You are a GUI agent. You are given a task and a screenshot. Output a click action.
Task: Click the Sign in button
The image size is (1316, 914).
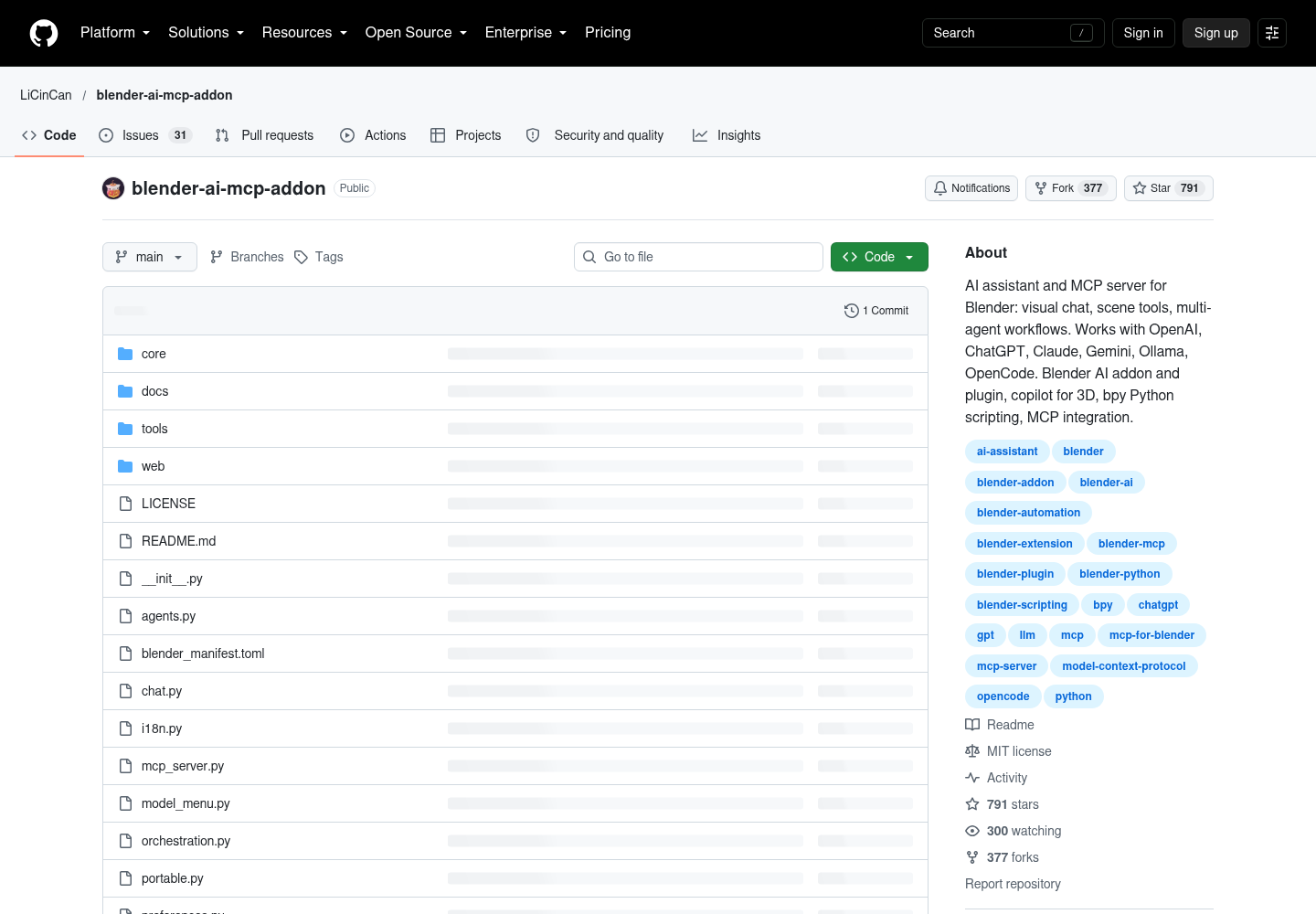pyautogui.click(x=1143, y=33)
